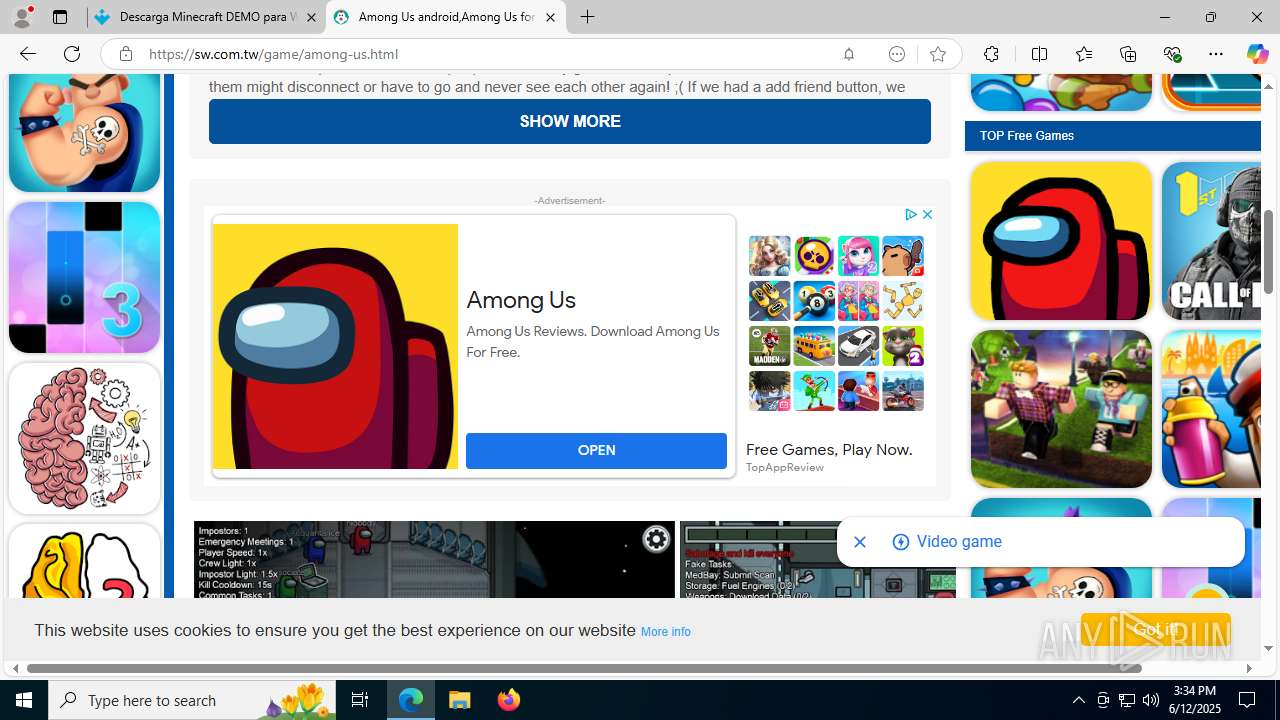1280x720 pixels.
Task: Open Task View on taskbar
Action: [360, 700]
